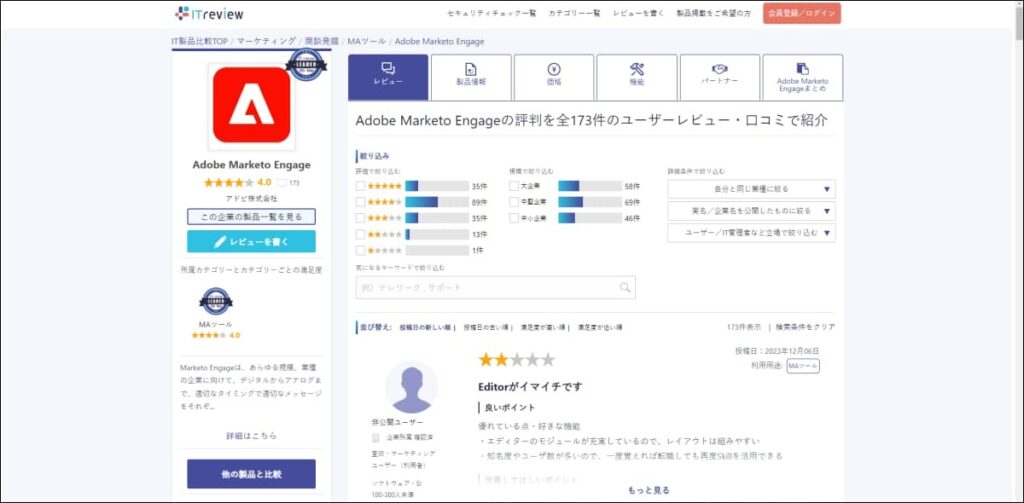Viewport: 1024px width, 503px height.
Task: Click the blue レビューを書く button
Action: [251, 241]
